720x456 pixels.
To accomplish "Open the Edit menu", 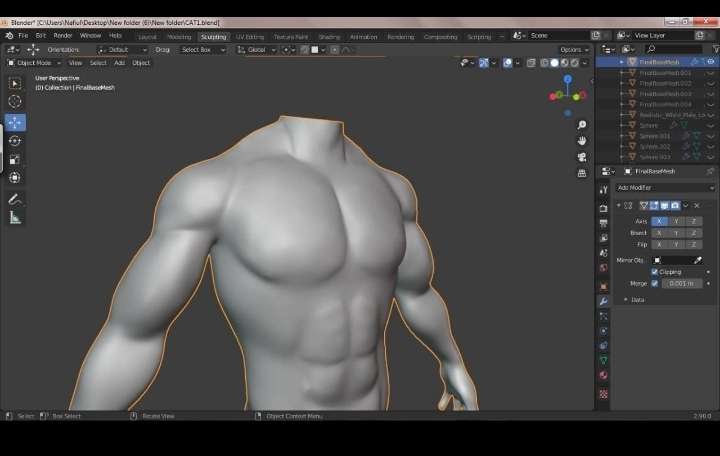I will pos(41,36).
